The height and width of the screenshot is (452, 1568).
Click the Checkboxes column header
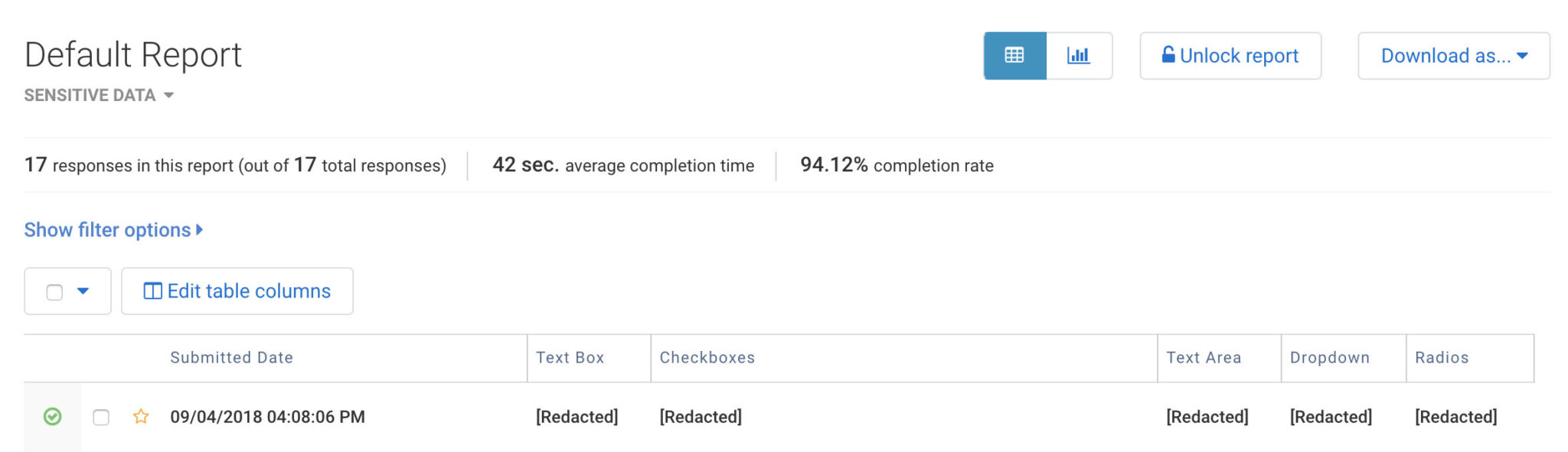[707, 358]
